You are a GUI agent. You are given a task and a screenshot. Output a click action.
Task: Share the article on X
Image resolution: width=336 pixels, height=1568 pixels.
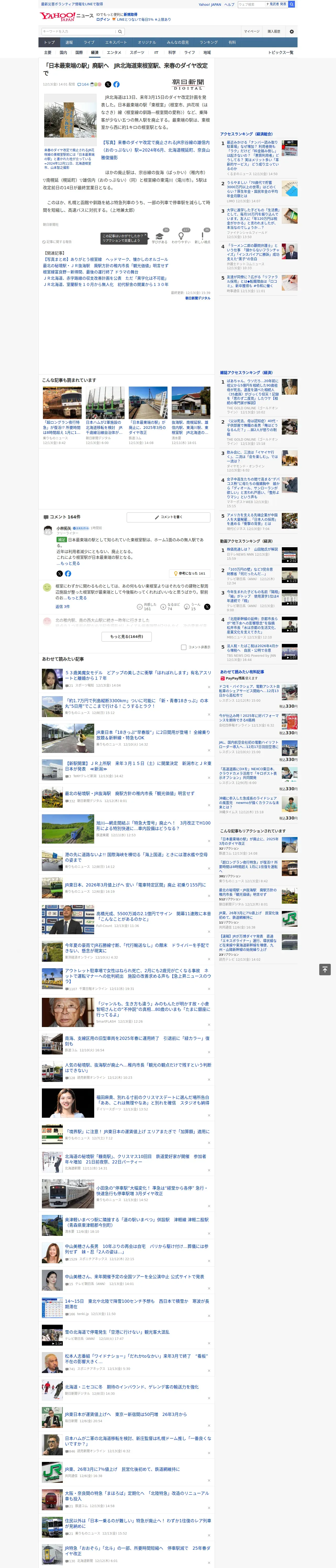[108, 85]
